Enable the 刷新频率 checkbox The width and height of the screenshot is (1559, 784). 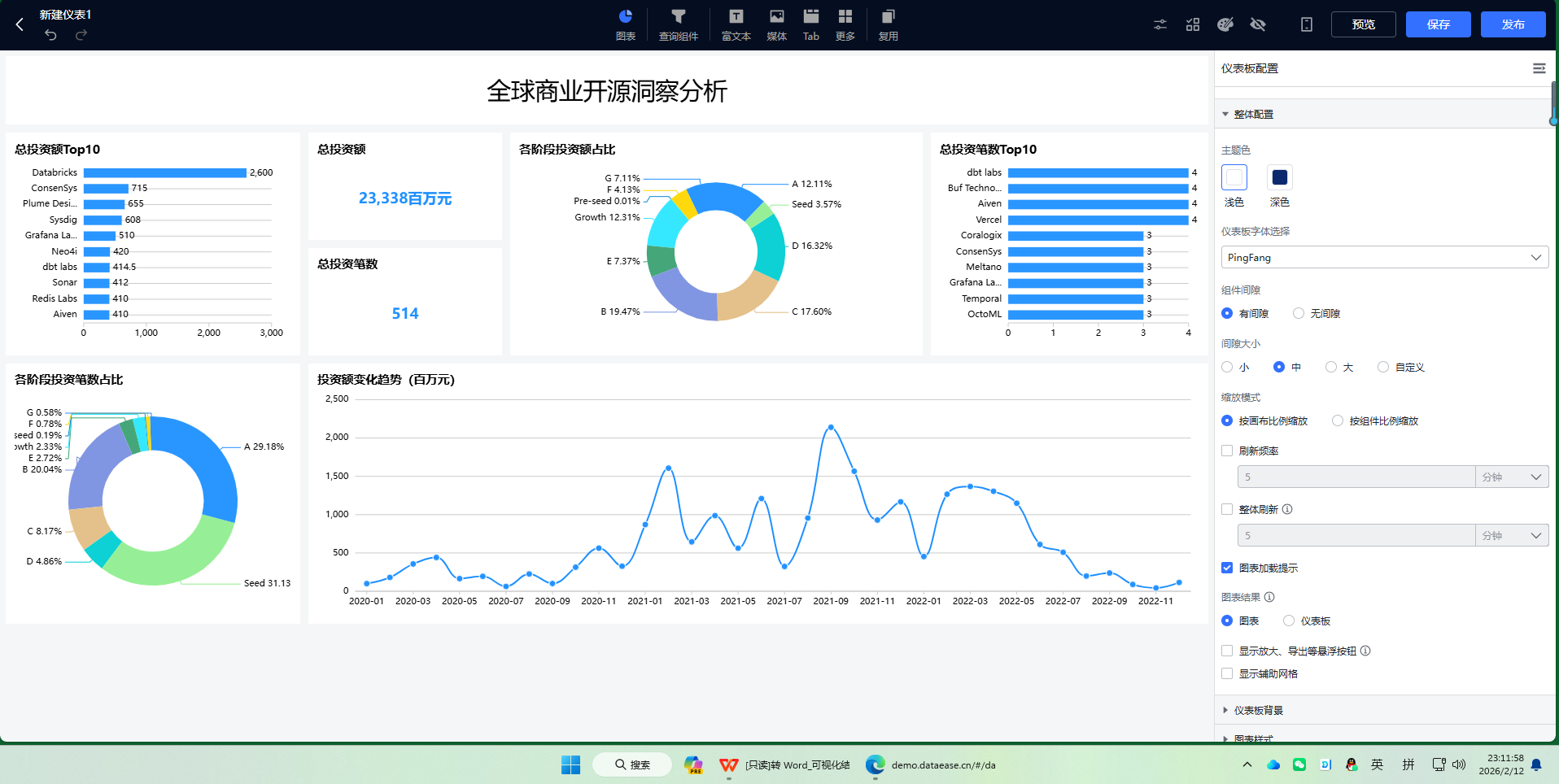click(1227, 451)
